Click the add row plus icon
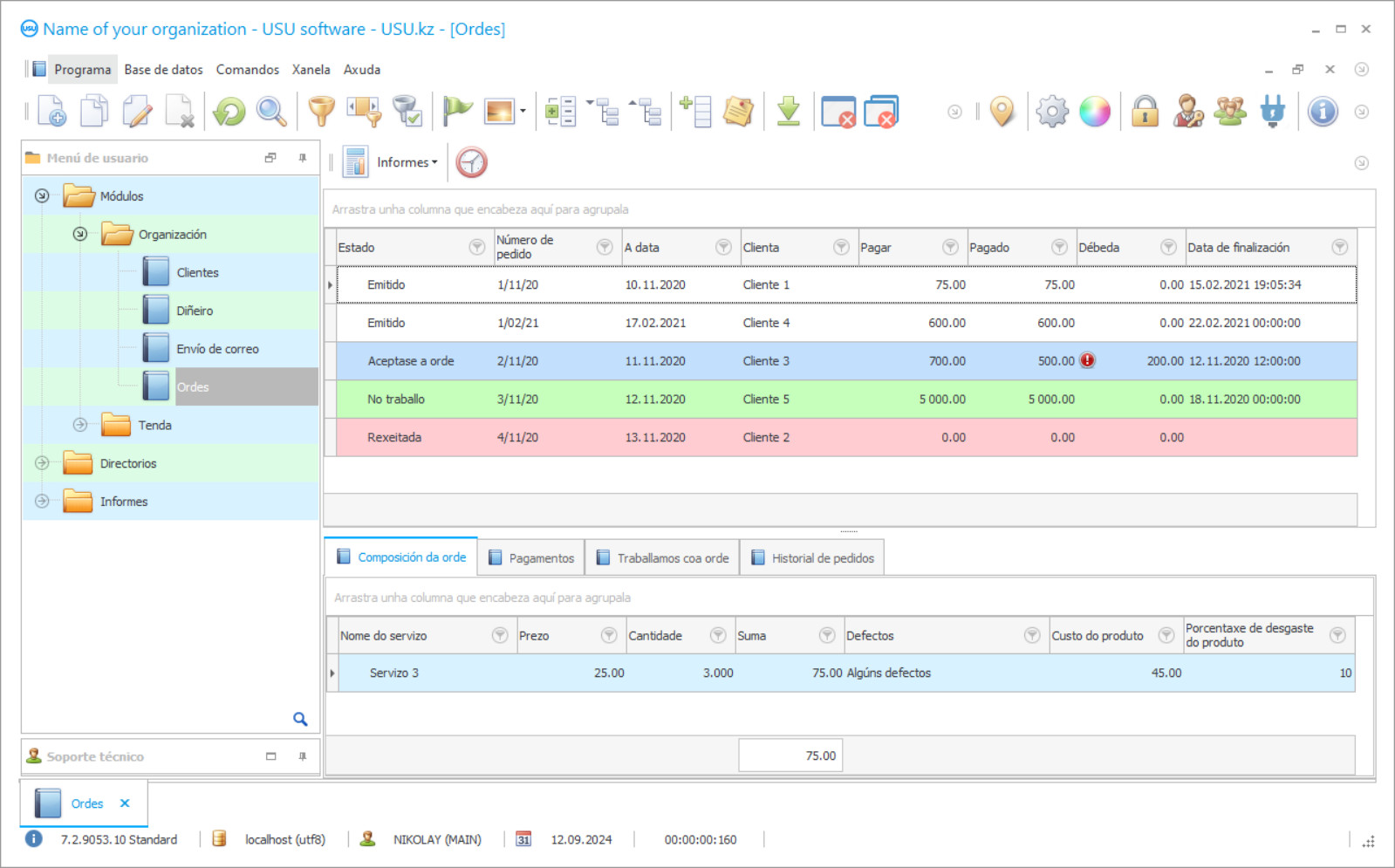1395x868 pixels. coord(695,112)
